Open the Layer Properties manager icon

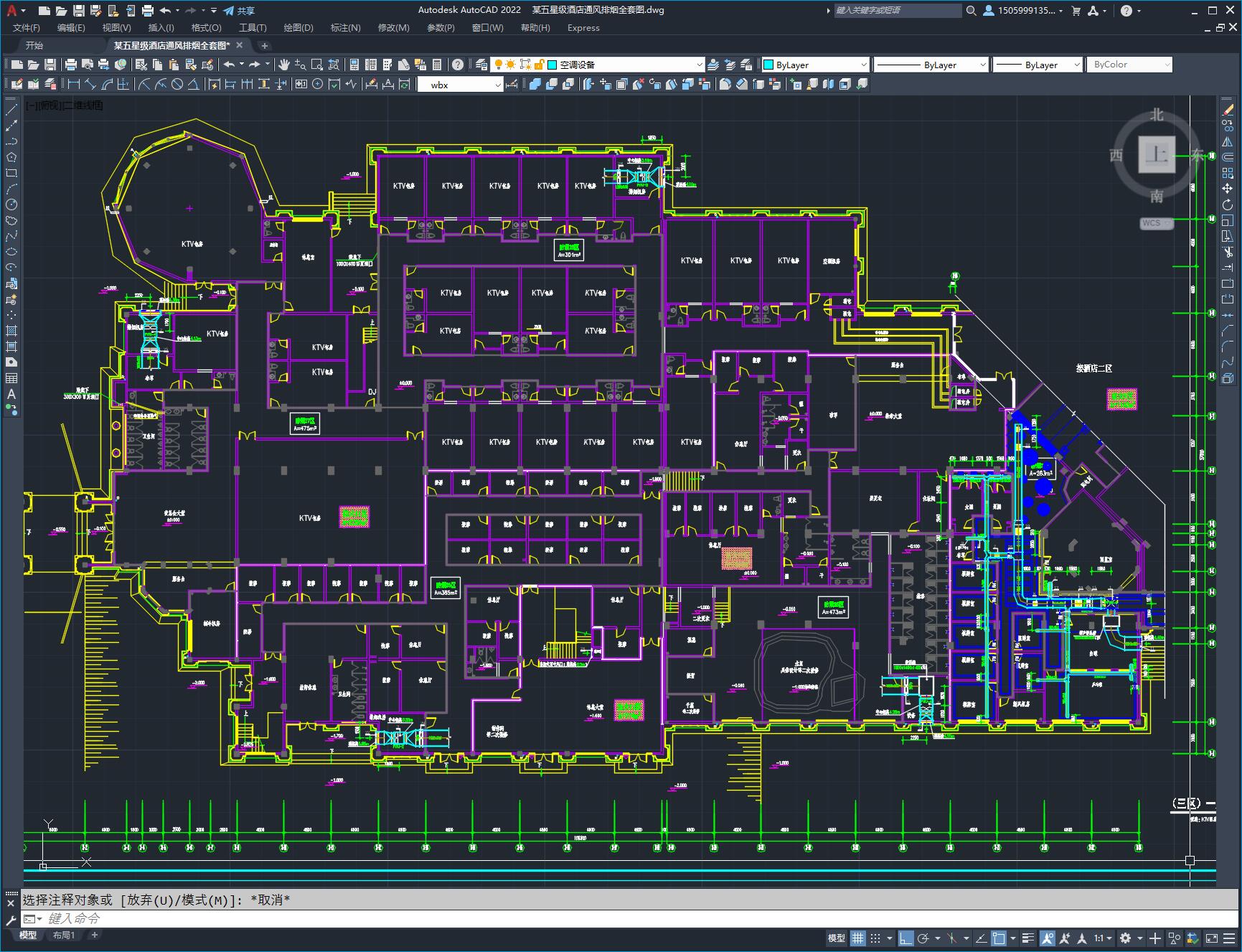(481, 65)
